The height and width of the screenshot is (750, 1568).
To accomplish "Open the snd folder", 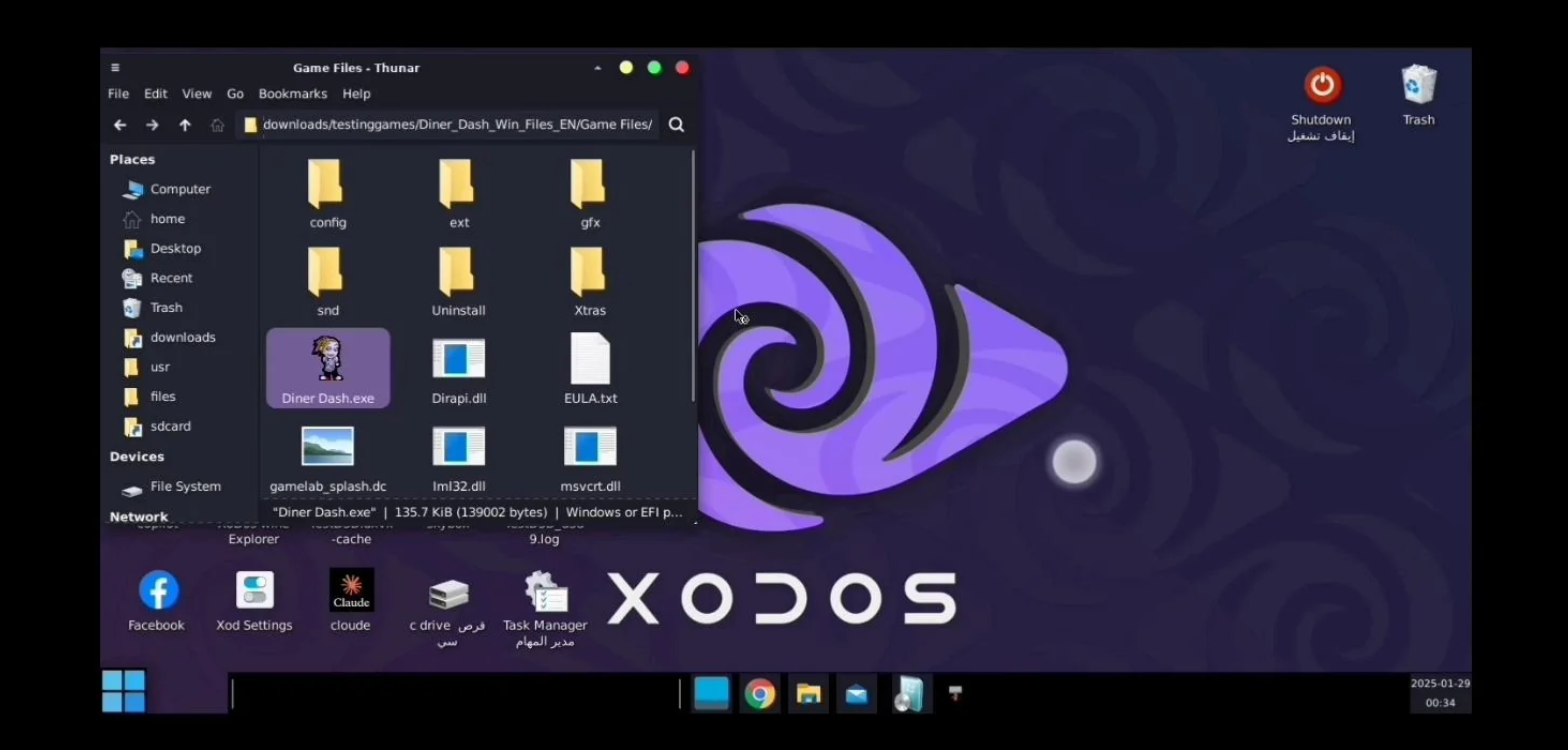I will click(x=328, y=282).
